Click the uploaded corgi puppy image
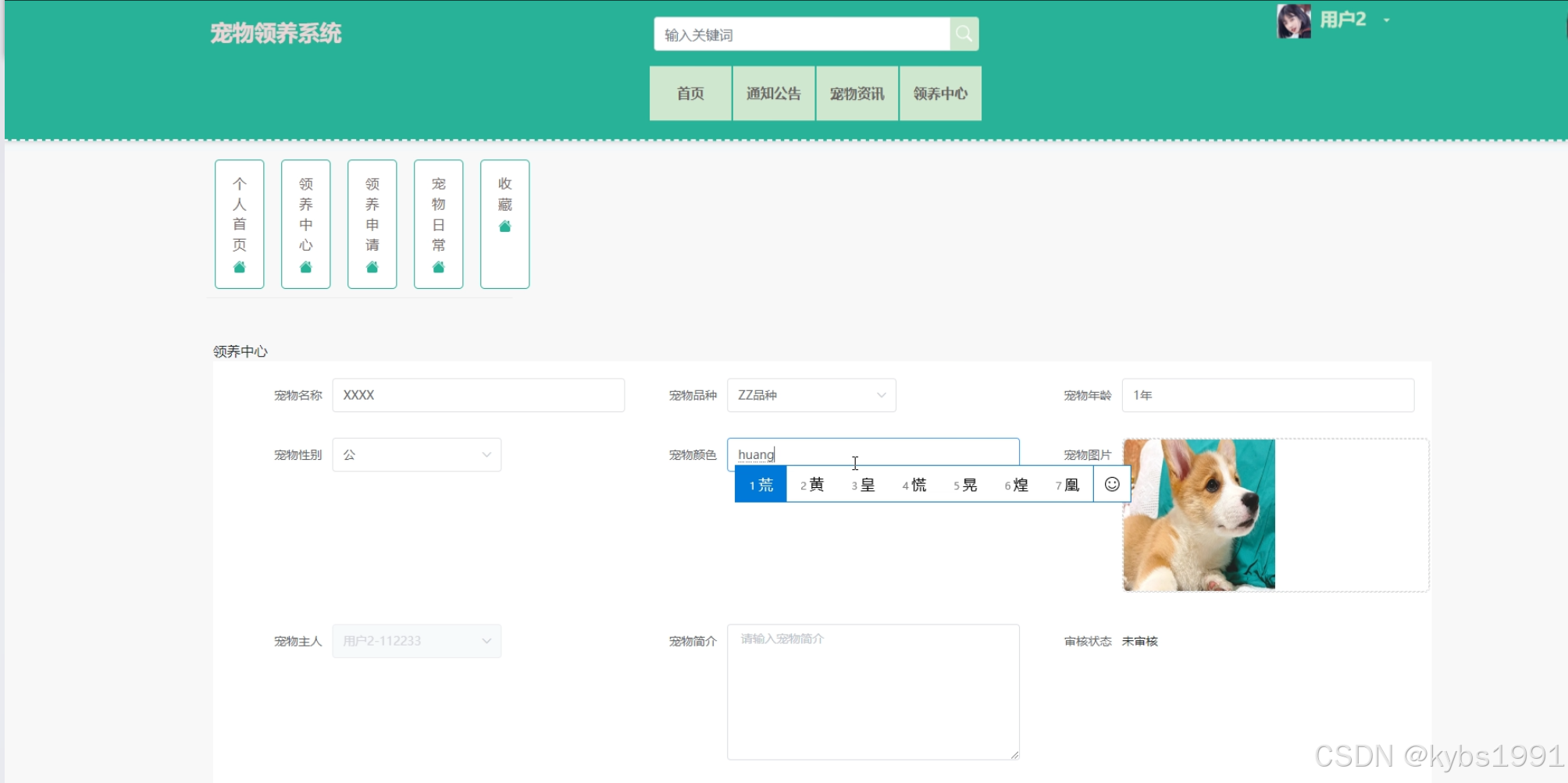 [x=1199, y=514]
